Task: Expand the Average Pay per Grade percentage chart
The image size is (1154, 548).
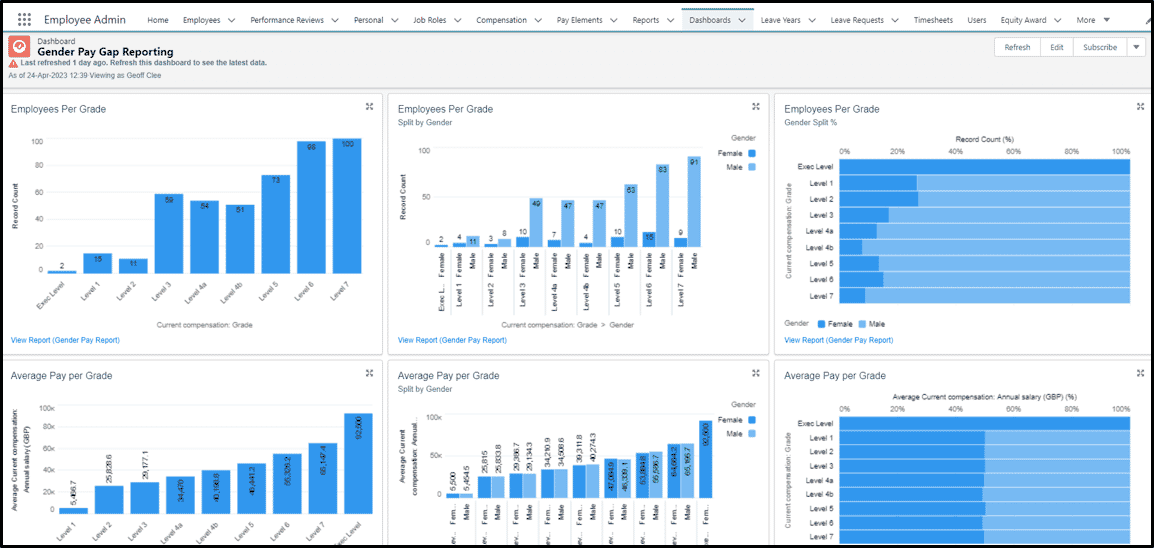Action: click(1140, 373)
